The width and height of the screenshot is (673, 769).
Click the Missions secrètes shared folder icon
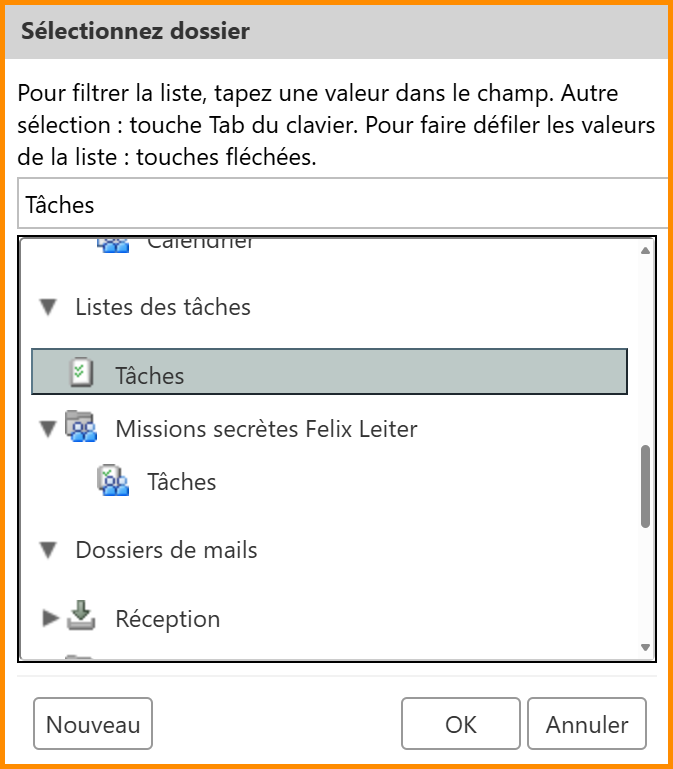pyautogui.click(x=80, y=428)
